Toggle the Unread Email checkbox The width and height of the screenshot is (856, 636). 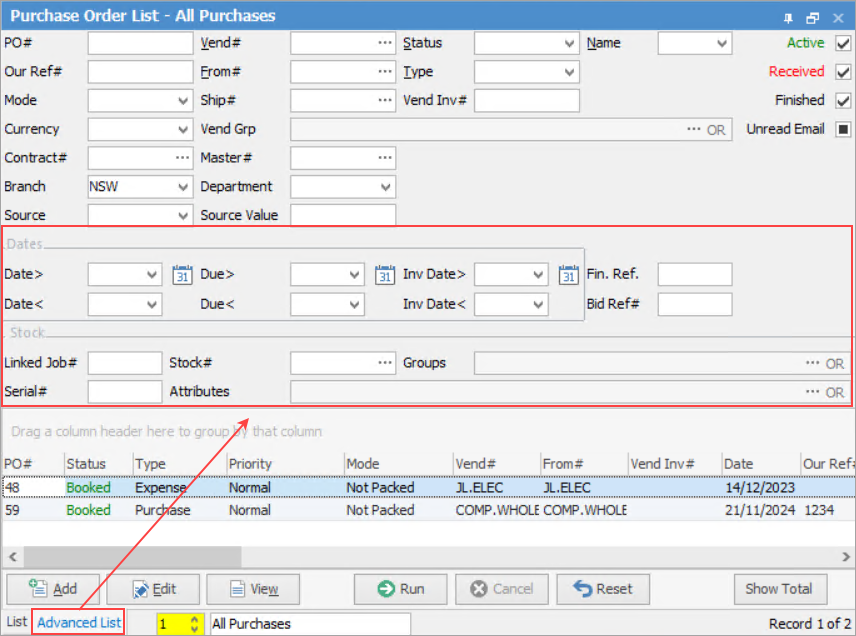point(843,129)
